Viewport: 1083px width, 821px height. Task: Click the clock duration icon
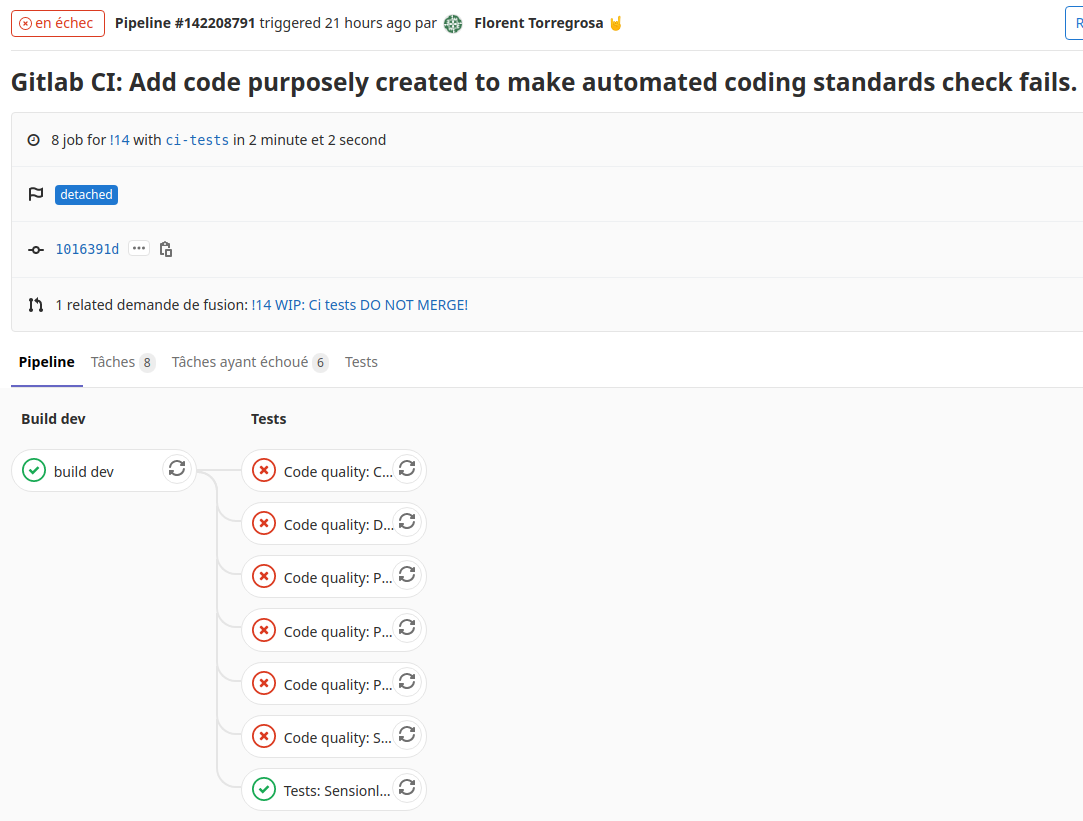tap(33, 140)
